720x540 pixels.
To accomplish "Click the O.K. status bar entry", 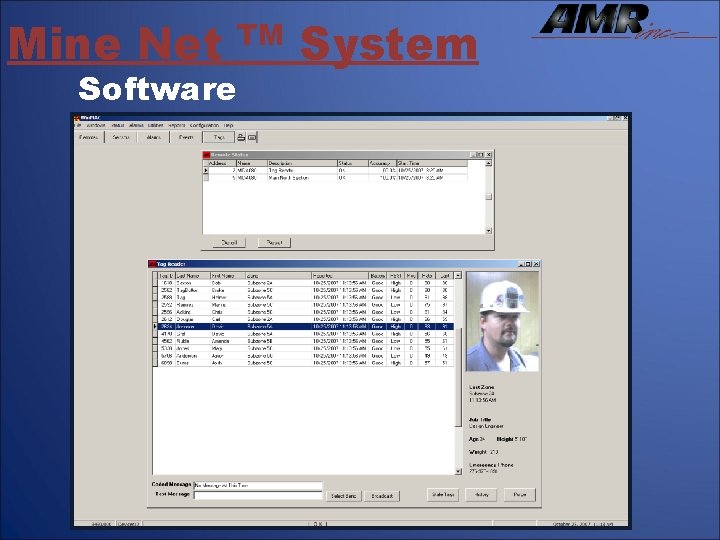I will (319, 523).
